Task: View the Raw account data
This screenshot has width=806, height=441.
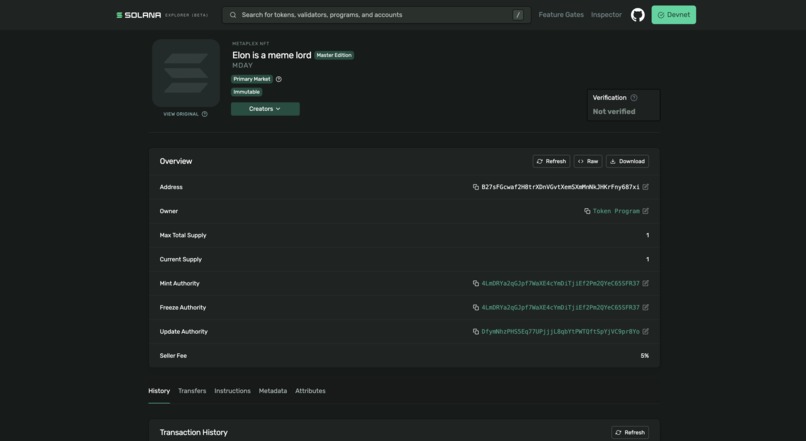Action: [588, 161]
